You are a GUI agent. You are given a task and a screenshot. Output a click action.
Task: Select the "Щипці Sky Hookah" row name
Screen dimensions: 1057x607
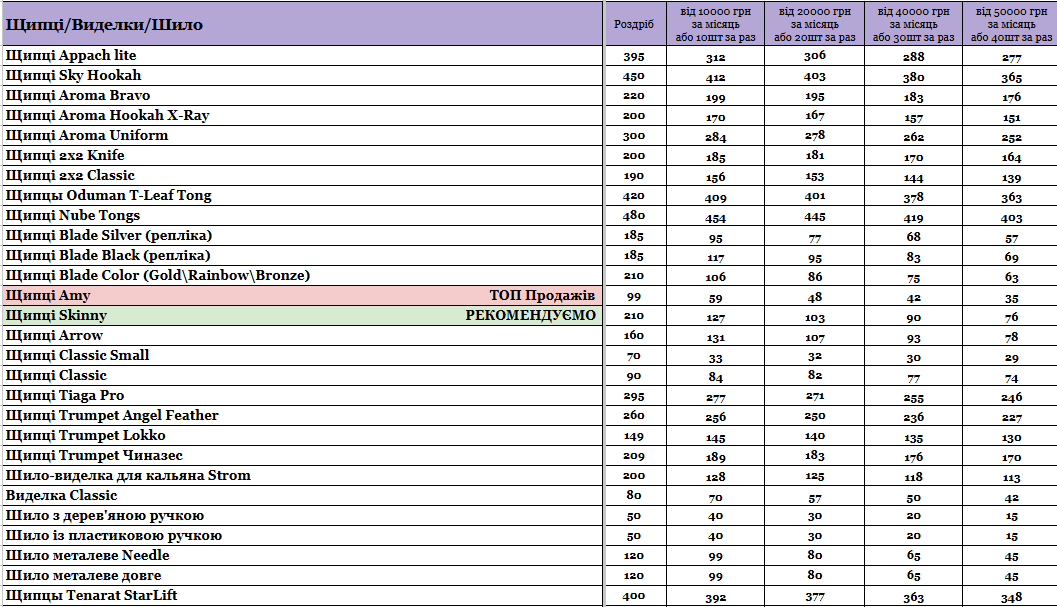73,76
